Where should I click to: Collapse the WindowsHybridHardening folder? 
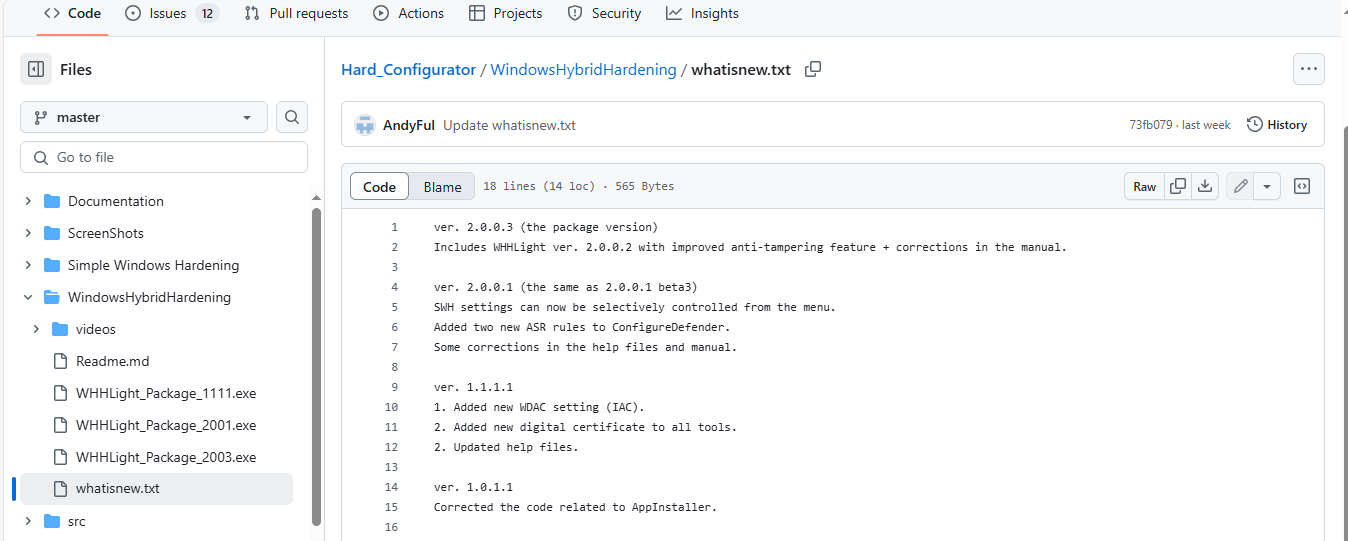click(x=28, y=297)
